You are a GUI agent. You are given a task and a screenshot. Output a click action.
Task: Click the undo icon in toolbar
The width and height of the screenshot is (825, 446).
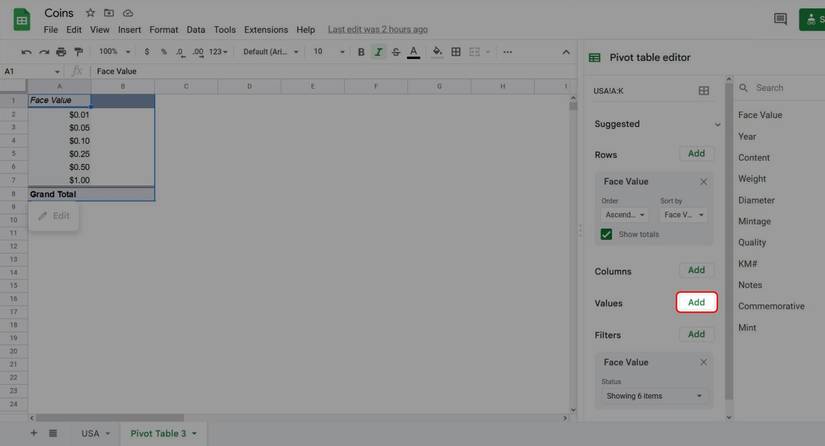26,52
